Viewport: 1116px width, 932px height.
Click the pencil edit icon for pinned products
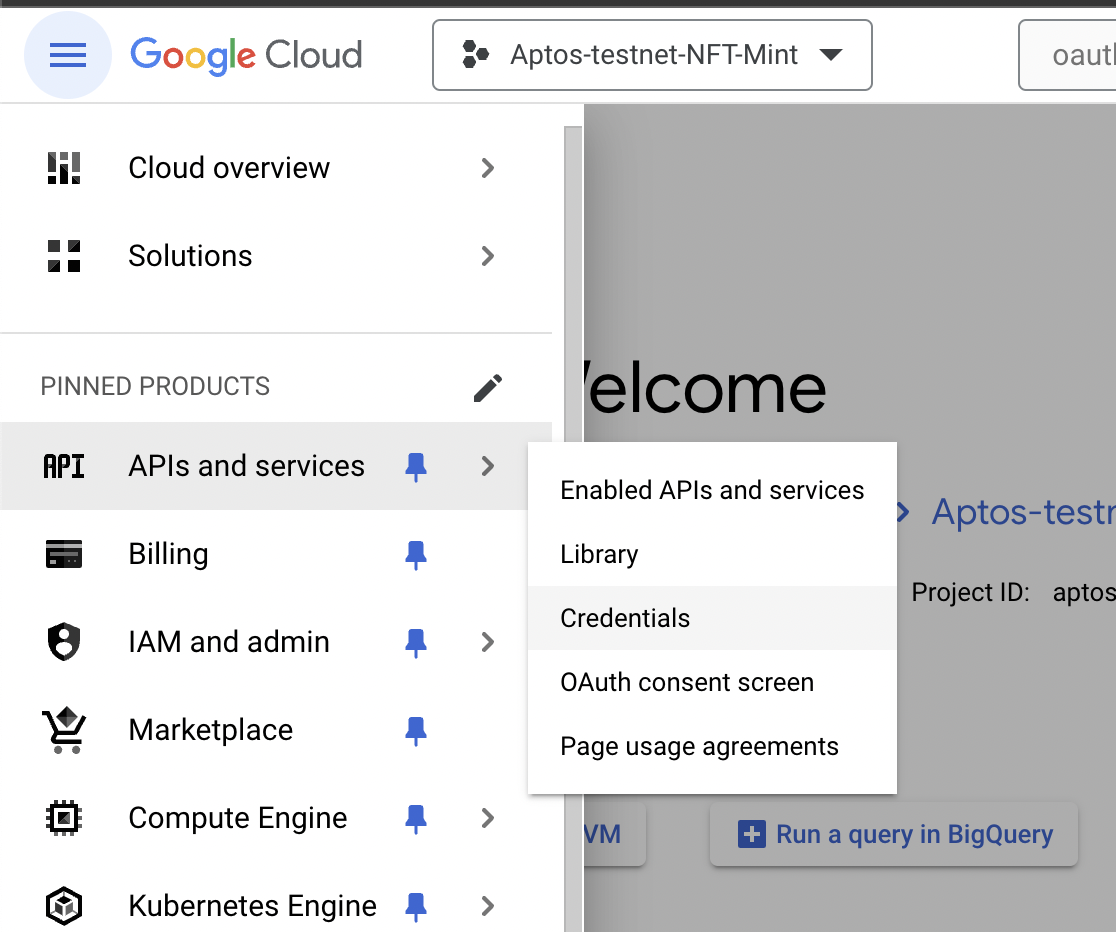click(488, 387)
